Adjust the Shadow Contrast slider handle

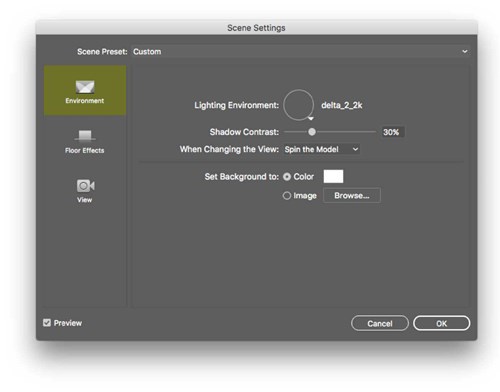[312, 132]
